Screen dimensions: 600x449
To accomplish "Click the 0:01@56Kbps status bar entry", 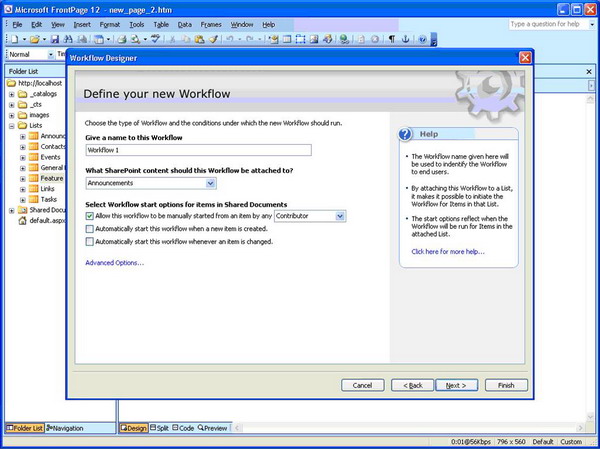I will click(x=471, y=442).
